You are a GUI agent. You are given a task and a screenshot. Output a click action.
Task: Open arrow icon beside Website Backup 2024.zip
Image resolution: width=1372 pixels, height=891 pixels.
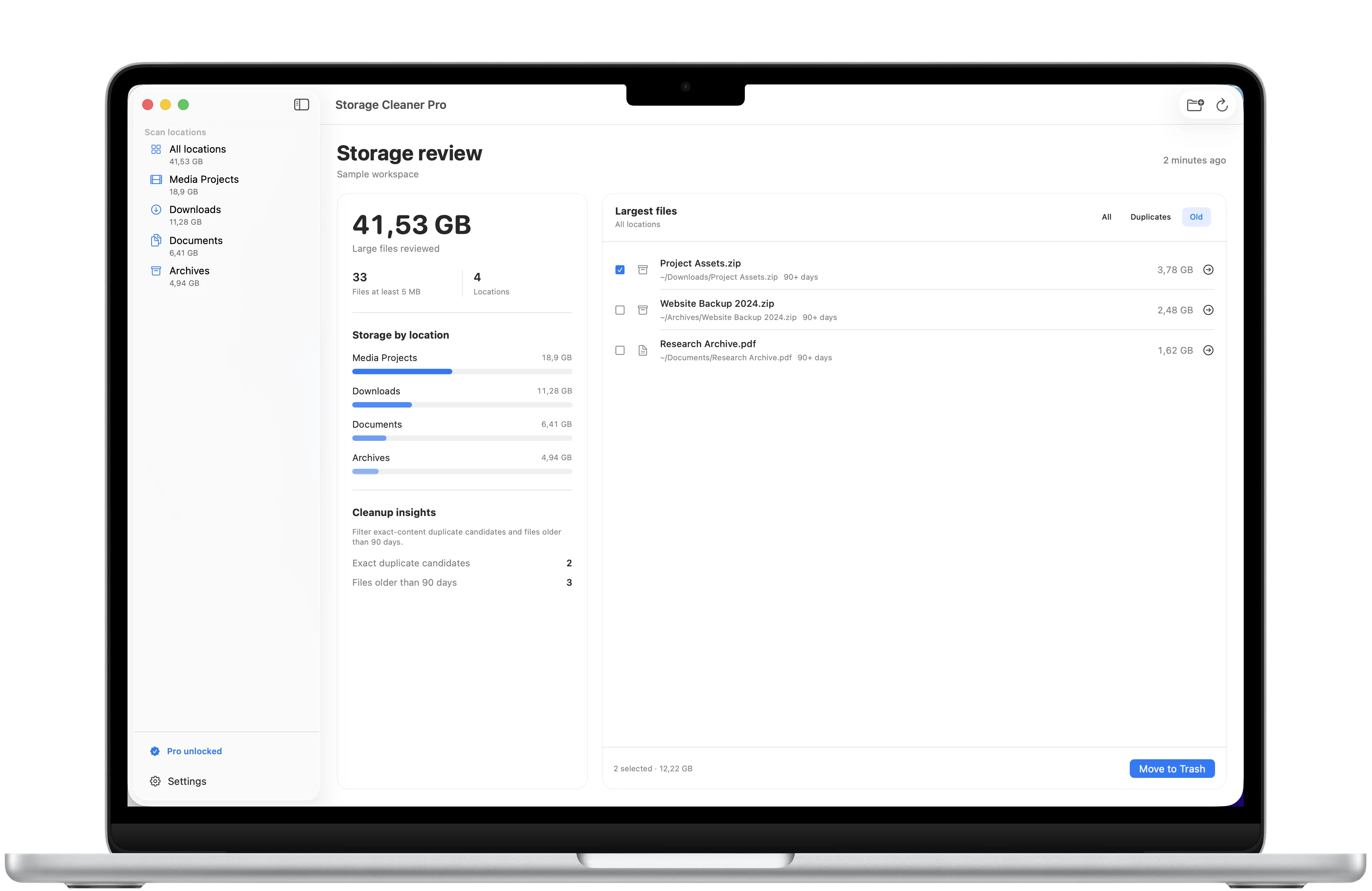[x=1208, y=310]
